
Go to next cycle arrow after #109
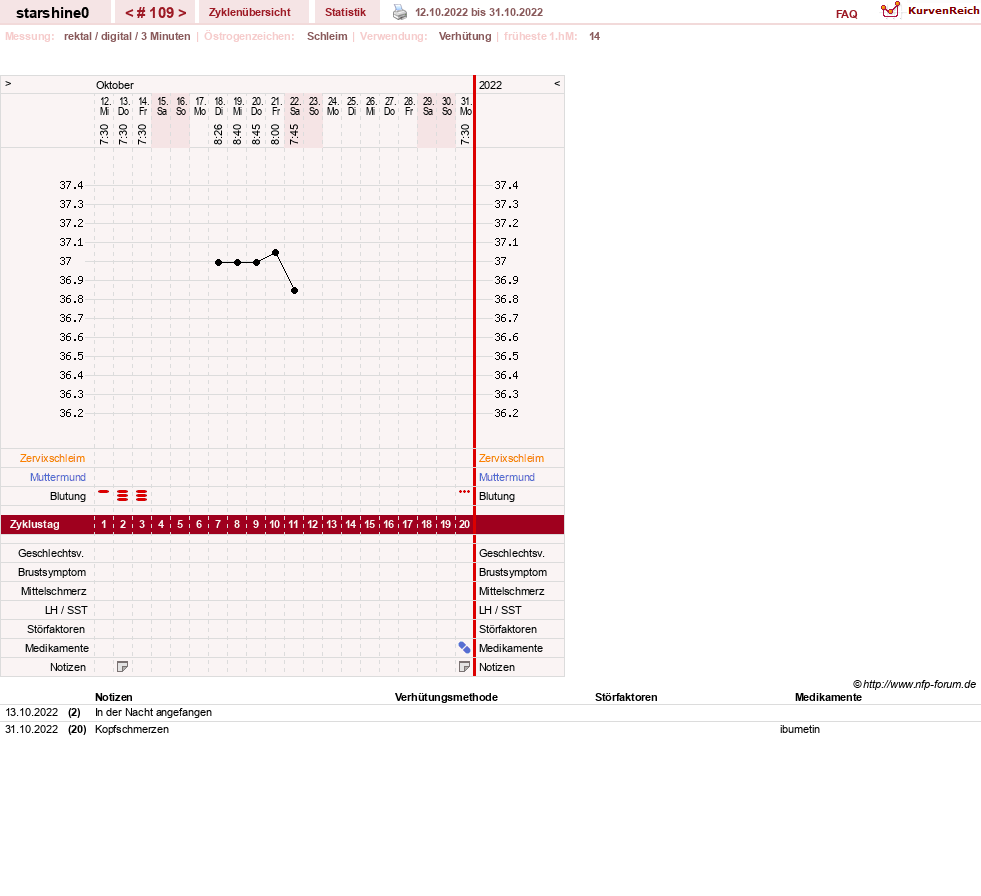pyautogui.click(x=182, y=13)
